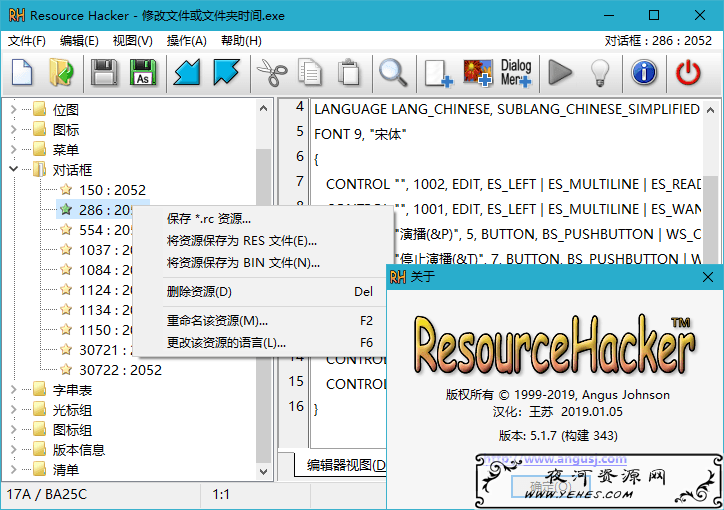Choose 将资源保存为 RES 文件(E) option
This screenshot has height=510, width=724.
click(263, 240)
